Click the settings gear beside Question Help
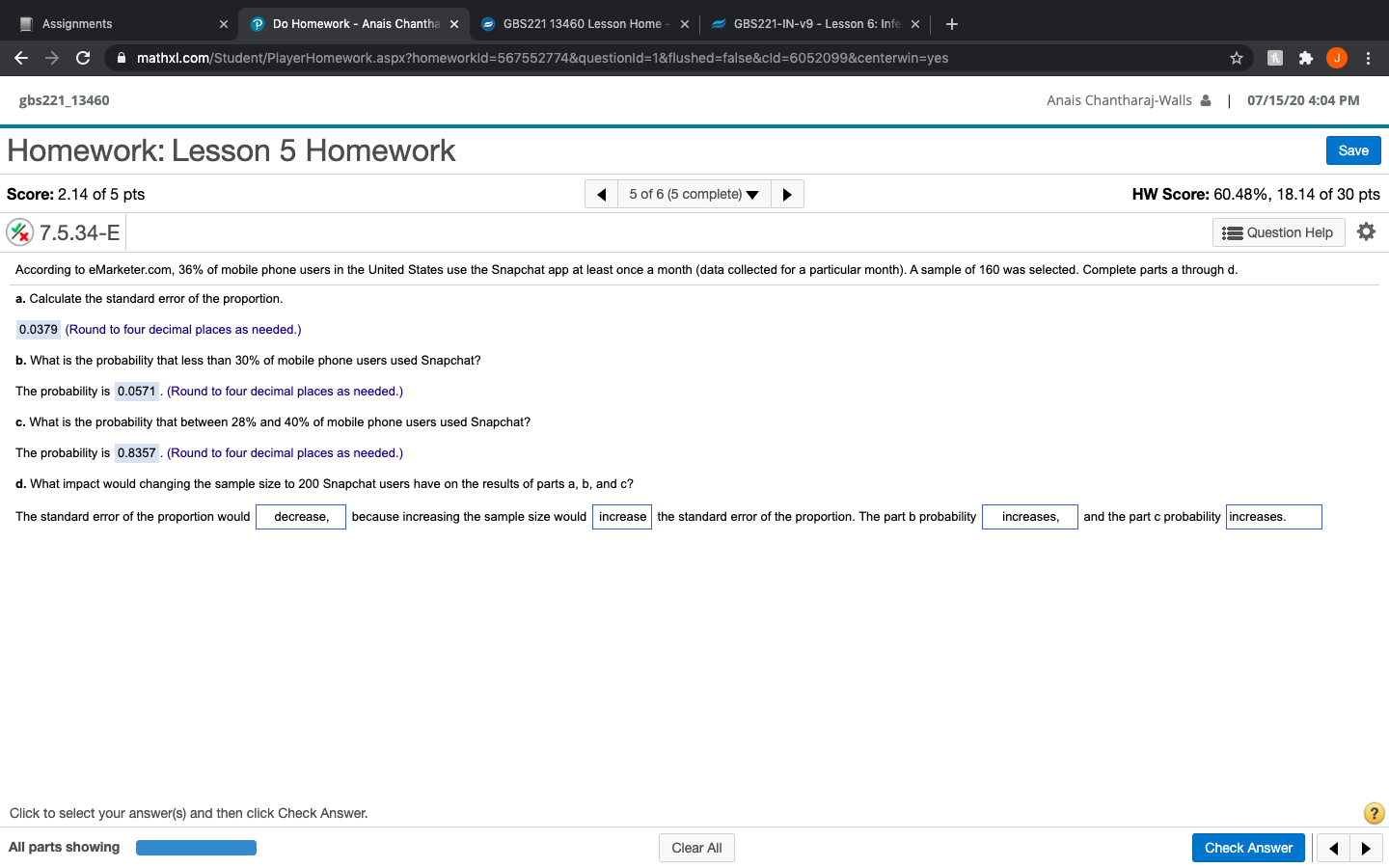Viewport: 1389px width, 868px height. pyautogui.click(x=1367, y=231)
